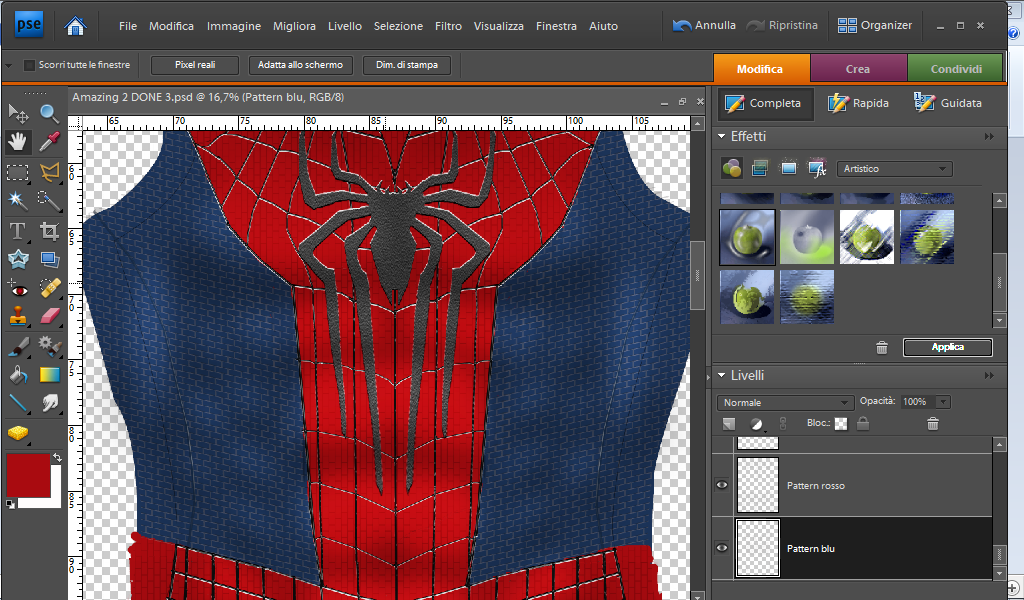This screenshot has height=600, width=1024.
Task: Open the Filtro menu
Action: 448,26
